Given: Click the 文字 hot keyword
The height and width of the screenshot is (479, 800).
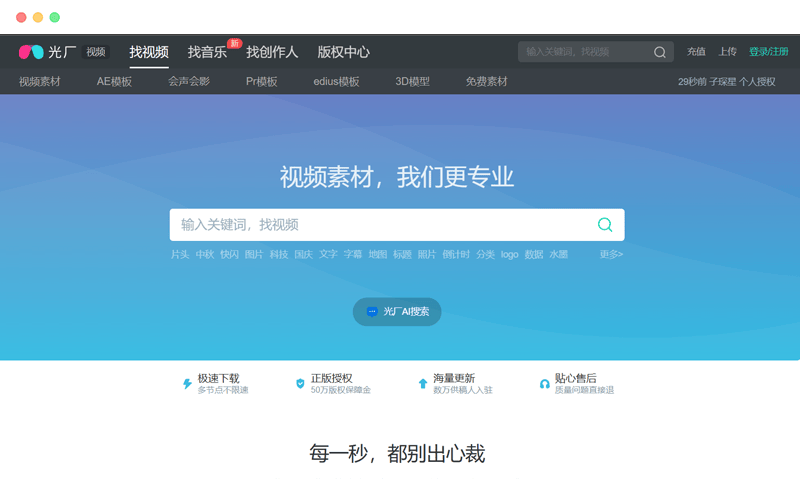Looking at the screenshot, I should (328, 254).
